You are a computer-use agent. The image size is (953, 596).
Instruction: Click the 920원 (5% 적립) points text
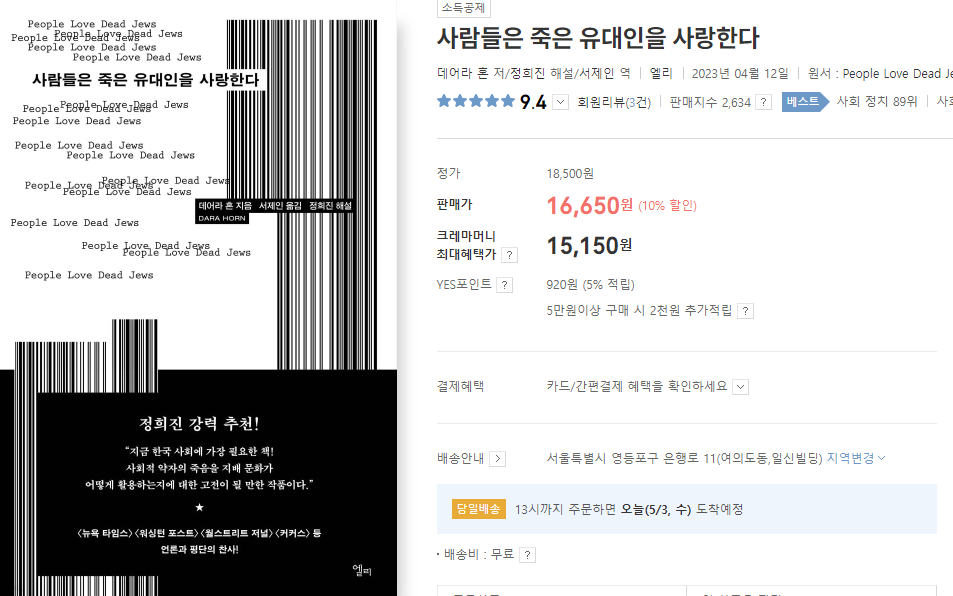coord(590,284)
